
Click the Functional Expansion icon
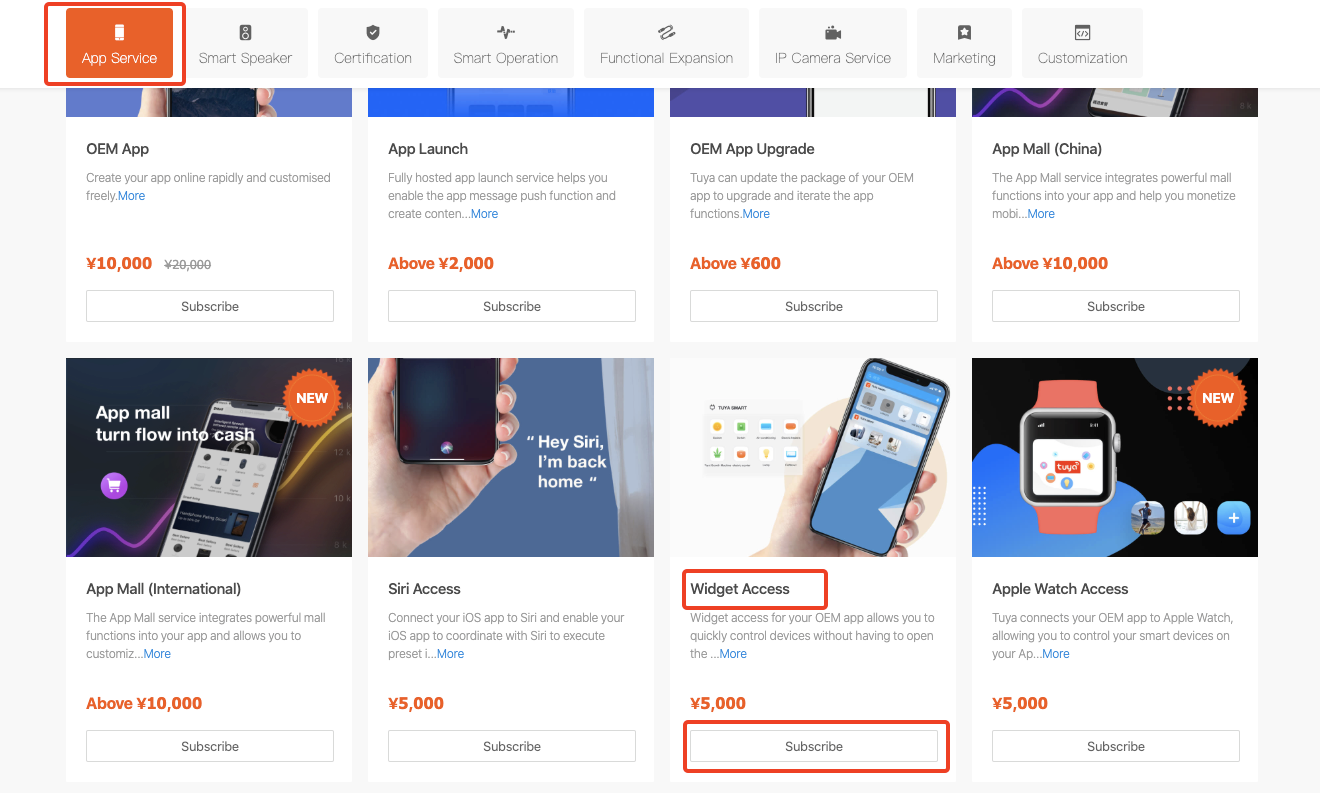pos(666,32)
